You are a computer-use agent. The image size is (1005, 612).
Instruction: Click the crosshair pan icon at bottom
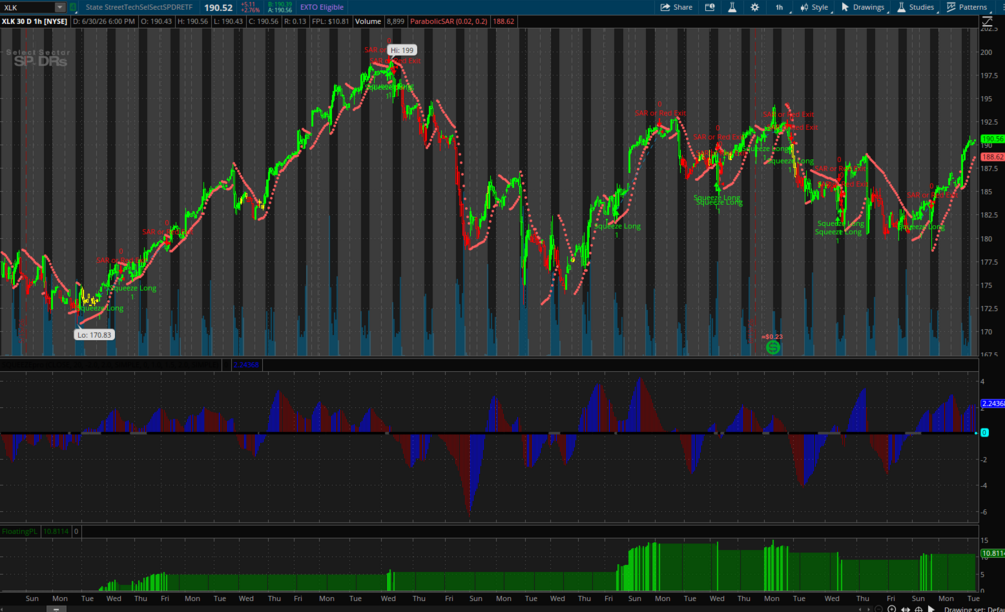click(918, 609)
